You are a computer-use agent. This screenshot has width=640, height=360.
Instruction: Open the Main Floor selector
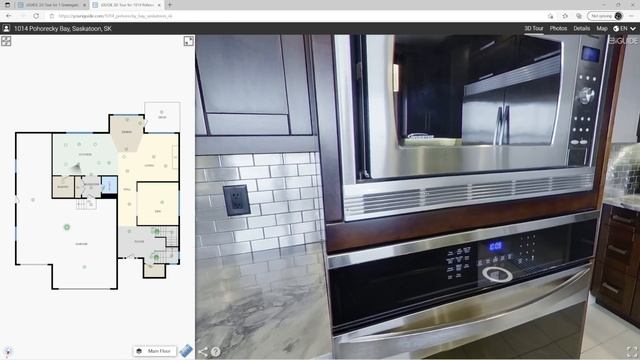pos(155,351)
